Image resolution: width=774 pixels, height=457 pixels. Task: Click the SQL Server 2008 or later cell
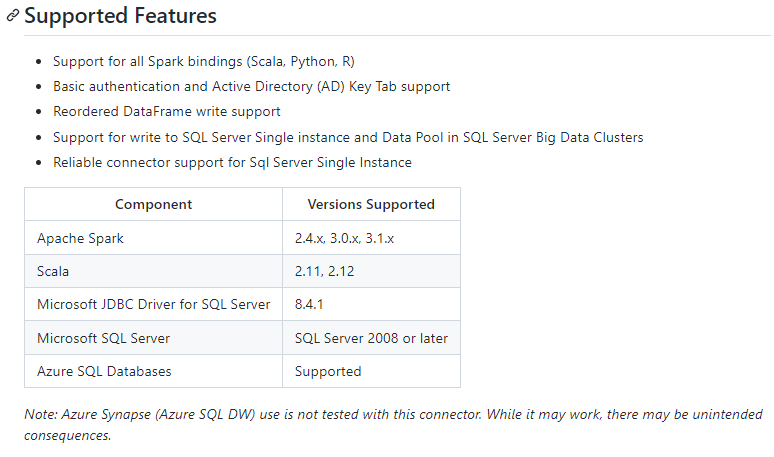(x=371, y=338)
